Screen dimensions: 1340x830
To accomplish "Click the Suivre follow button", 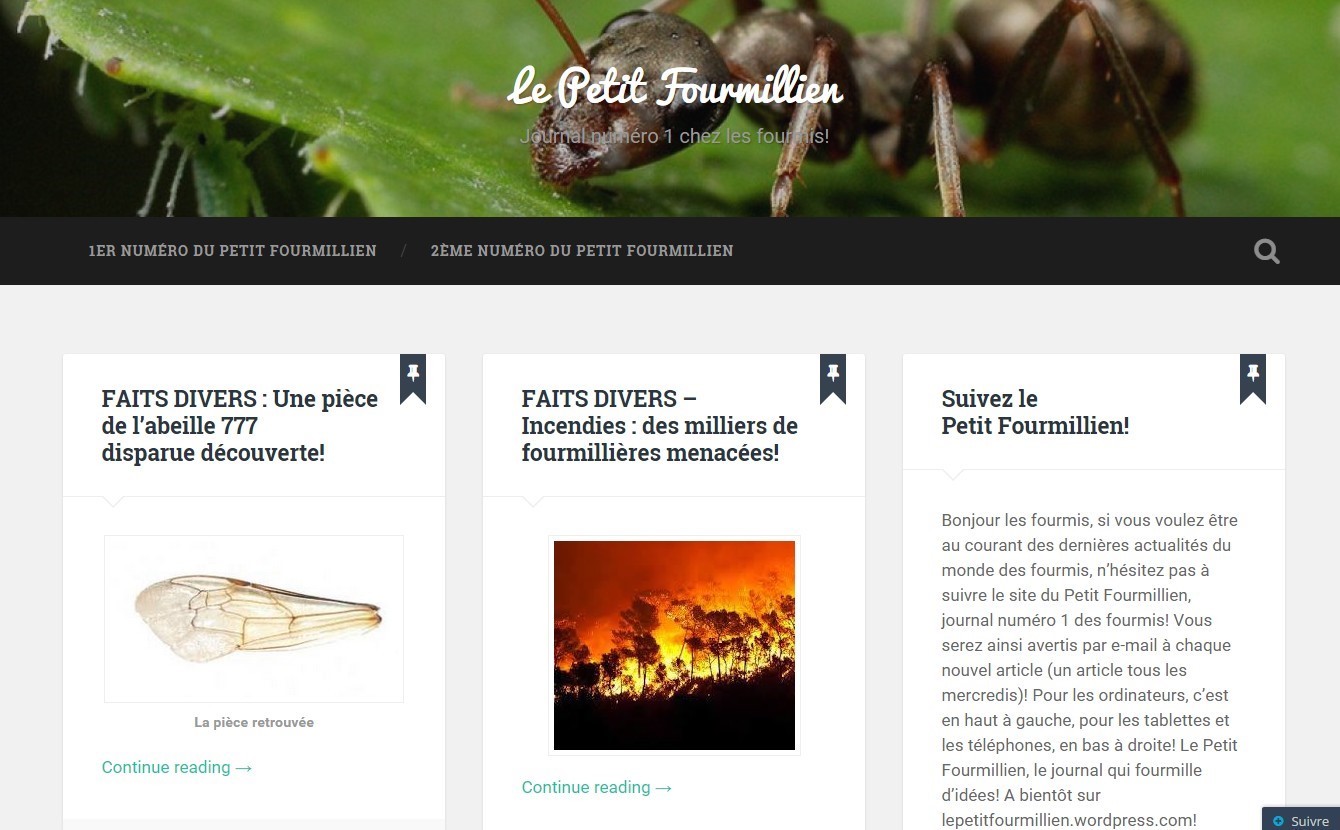I will tap(1301, 820).
